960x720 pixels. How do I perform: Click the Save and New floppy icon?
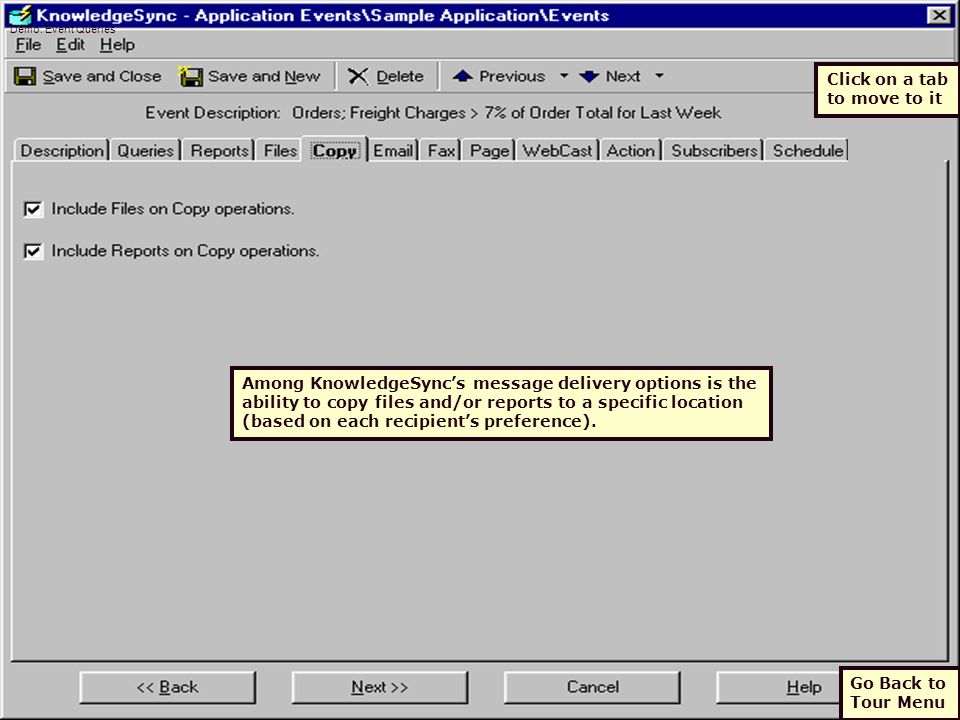coord(190,77)
